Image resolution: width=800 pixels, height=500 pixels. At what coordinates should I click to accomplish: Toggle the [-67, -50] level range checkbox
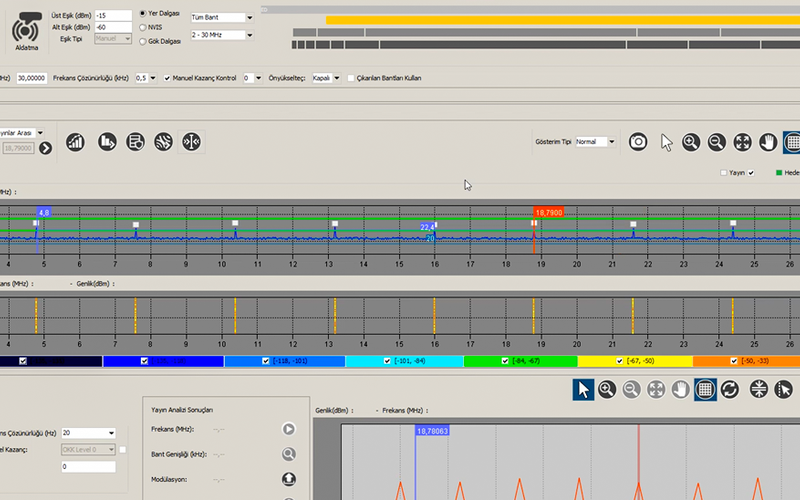(x=619, y=361)
